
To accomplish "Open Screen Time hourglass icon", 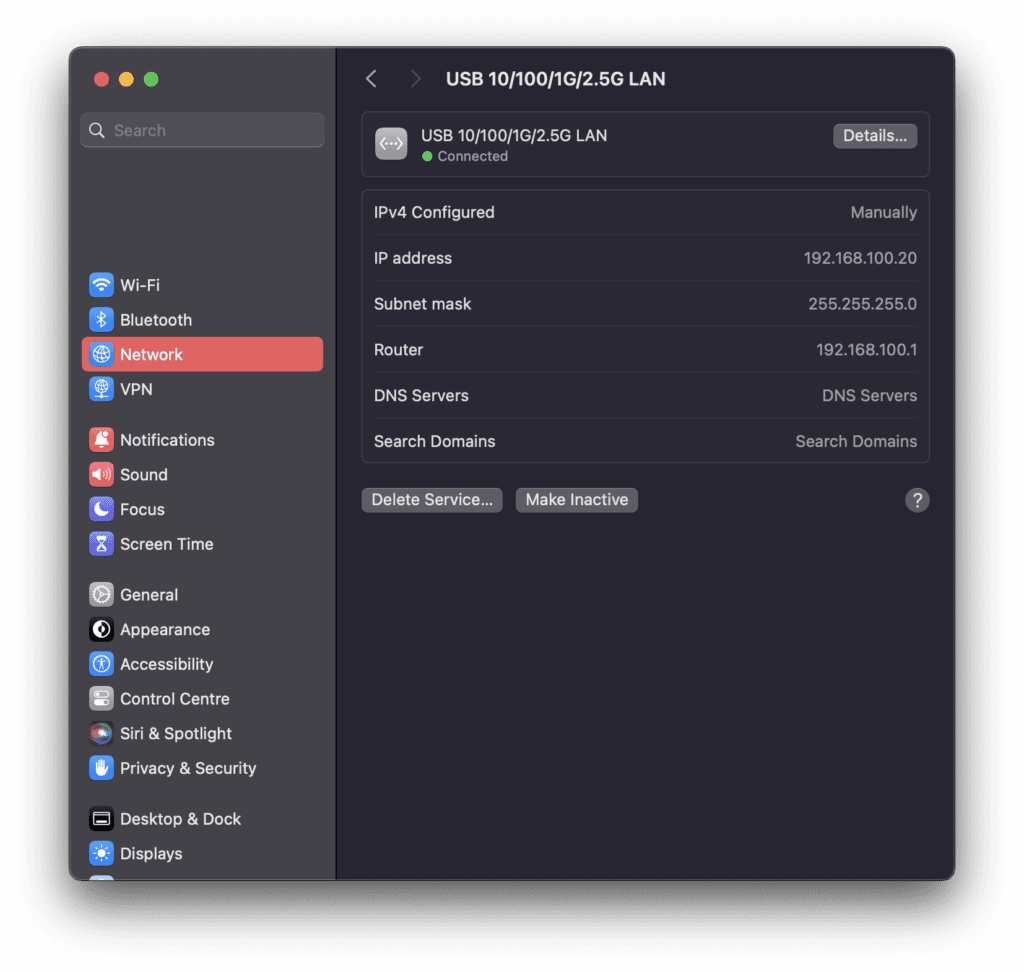I will 101,543.
